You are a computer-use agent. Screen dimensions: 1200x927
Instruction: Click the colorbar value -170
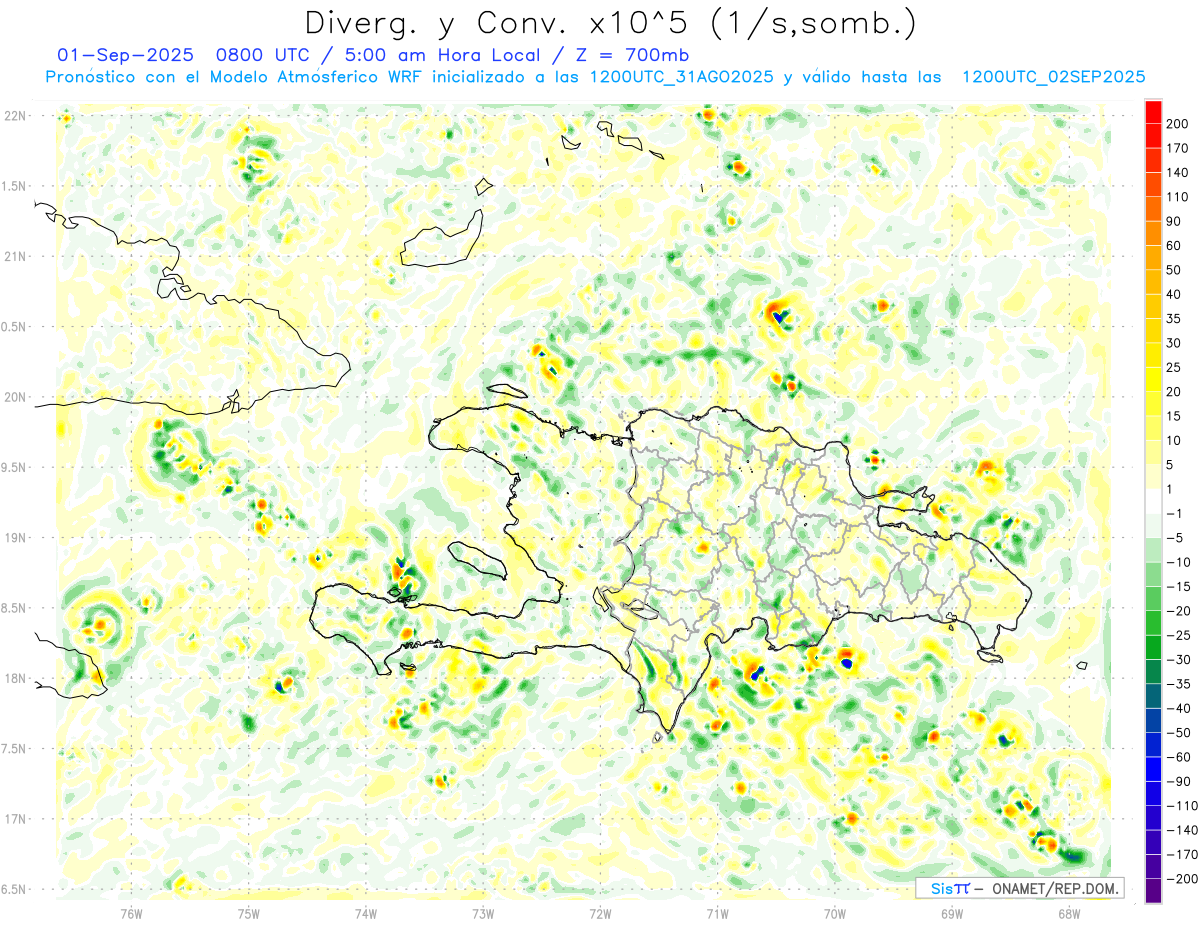point(1183,856)
